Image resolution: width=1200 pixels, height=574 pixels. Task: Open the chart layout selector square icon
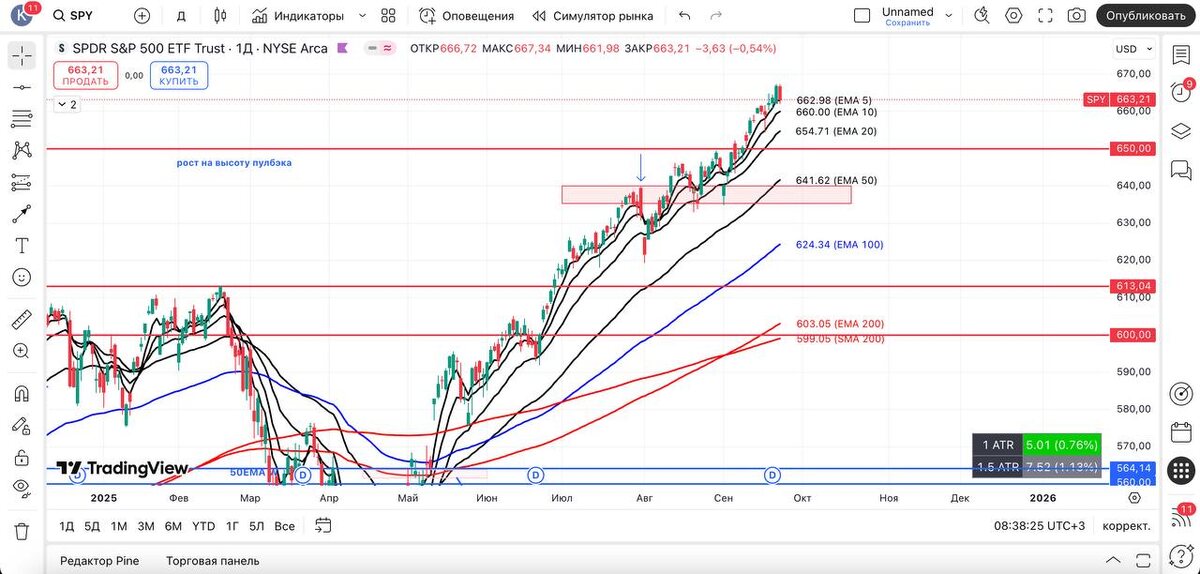pos(862,16)
